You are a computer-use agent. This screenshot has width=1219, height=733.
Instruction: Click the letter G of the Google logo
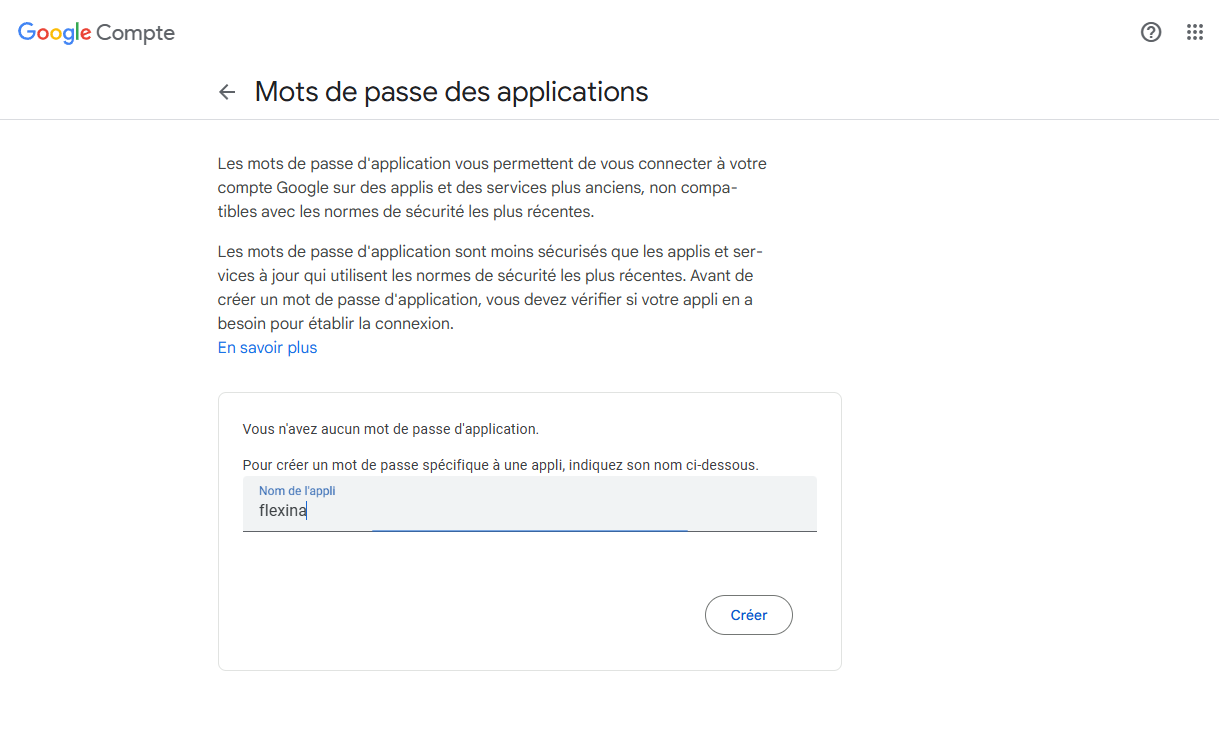(x=27, y=32)
